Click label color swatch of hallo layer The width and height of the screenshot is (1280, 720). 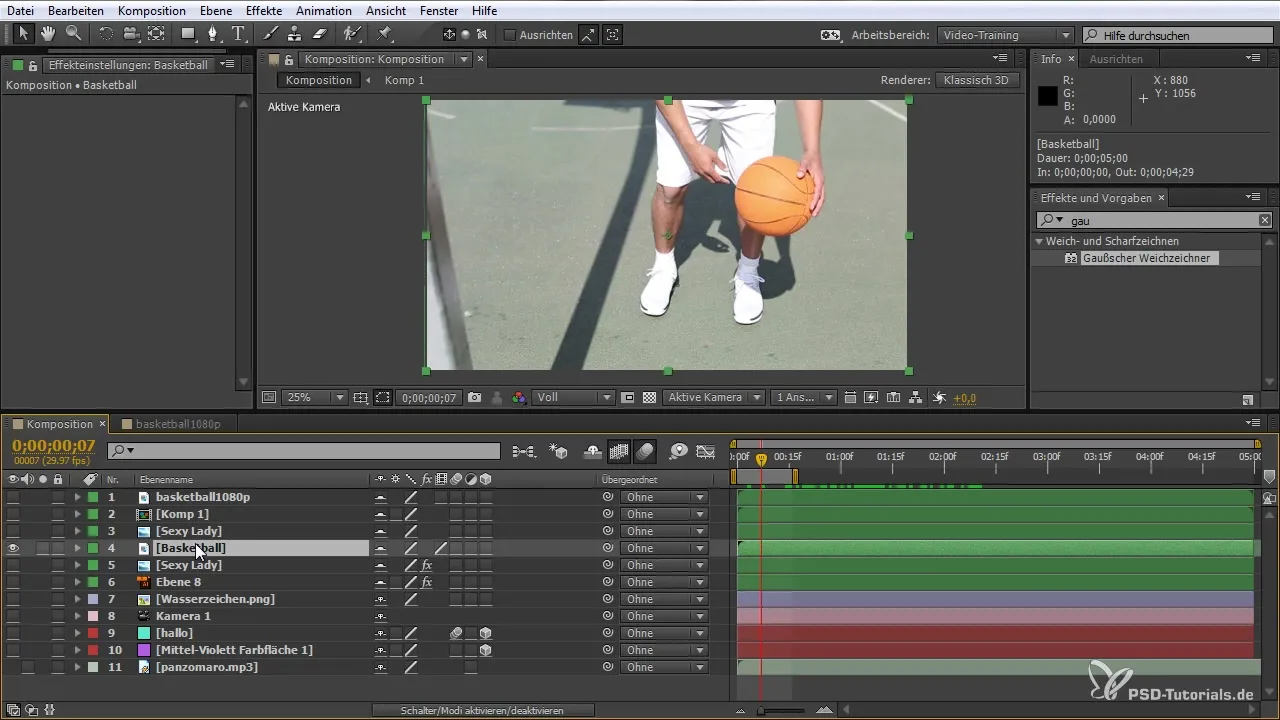coord(93,633)
